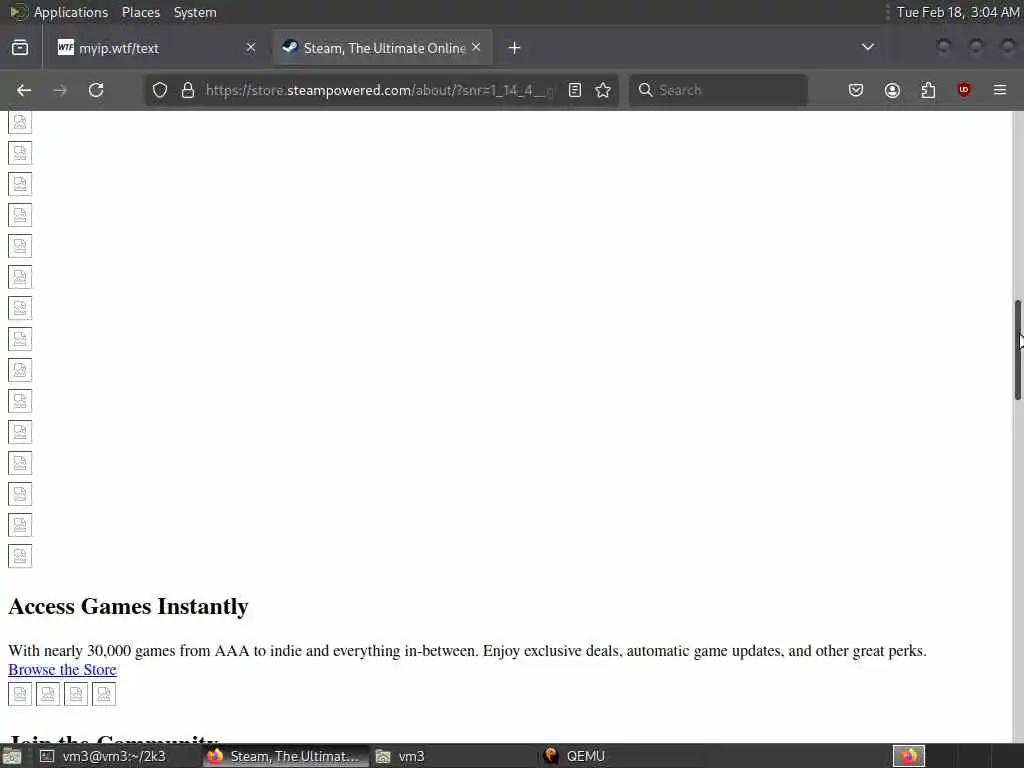Close the myip.wtf/text tab
Viewport: 1024px width, 768px height.
[x=251, y=47]
